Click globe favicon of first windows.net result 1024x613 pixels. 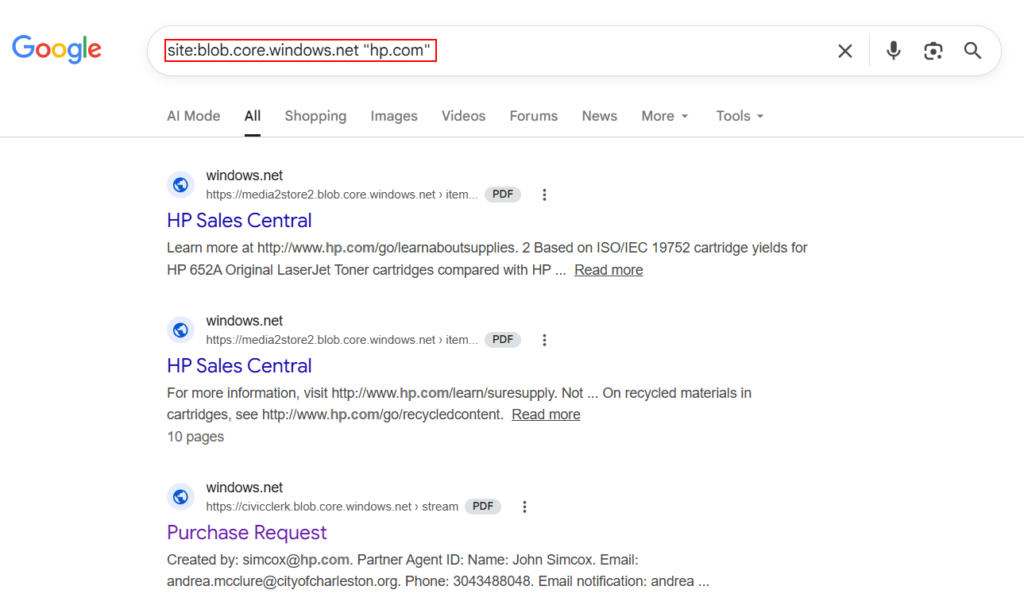tap(181, 185)
